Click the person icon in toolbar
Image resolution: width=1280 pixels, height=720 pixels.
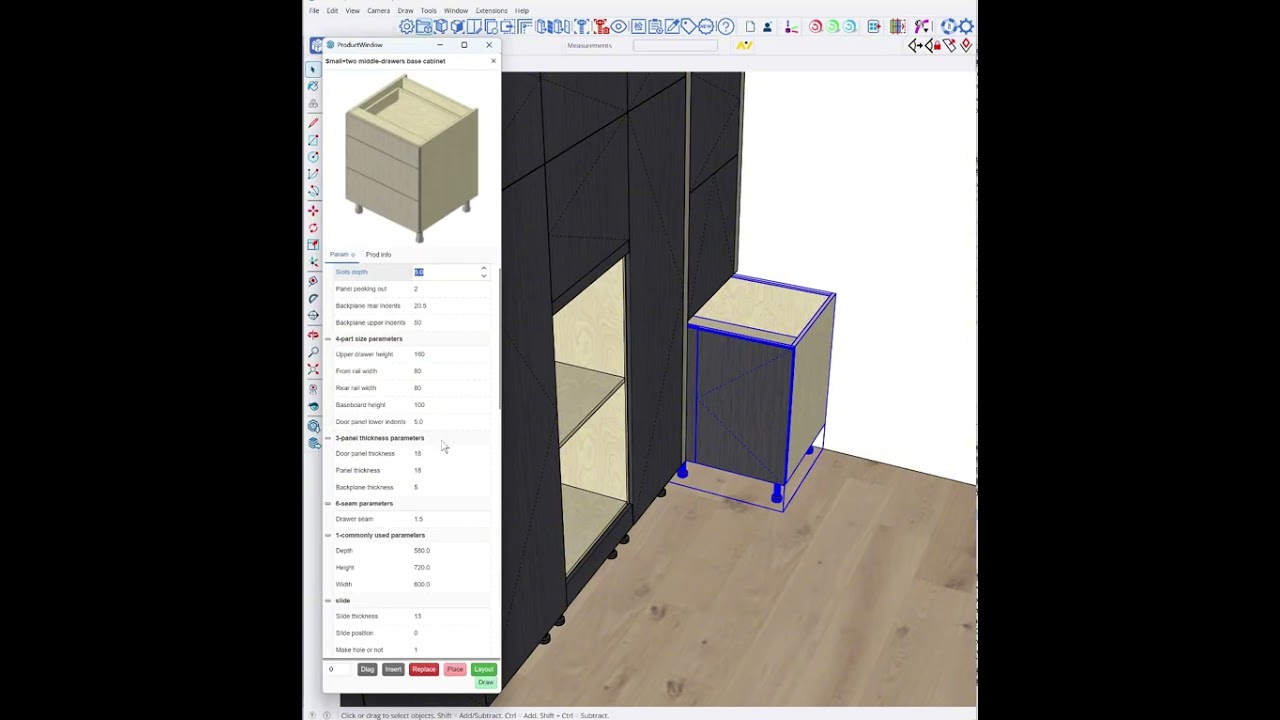[767, 26]
